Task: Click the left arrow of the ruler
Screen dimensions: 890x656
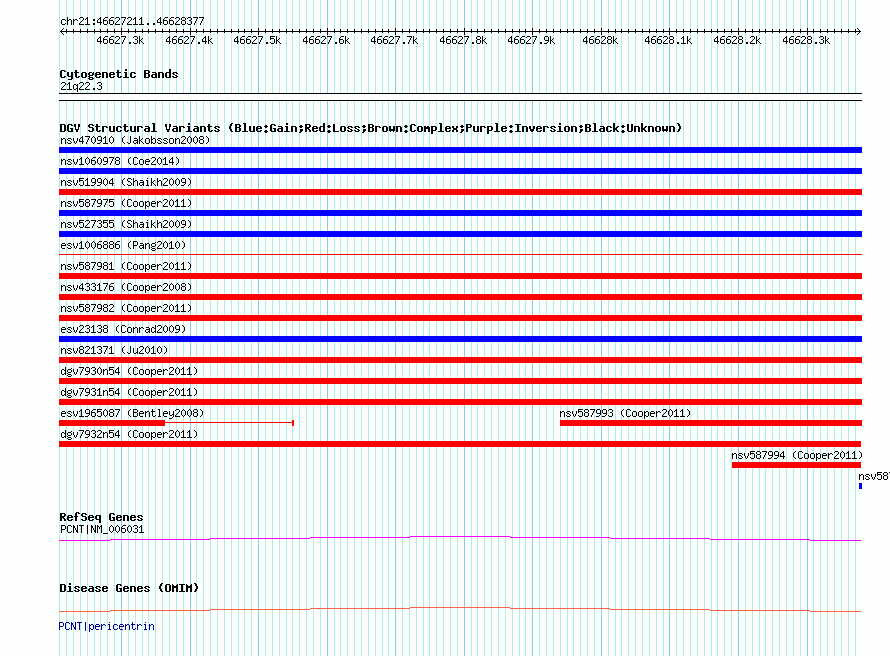Action: [62, 31]
